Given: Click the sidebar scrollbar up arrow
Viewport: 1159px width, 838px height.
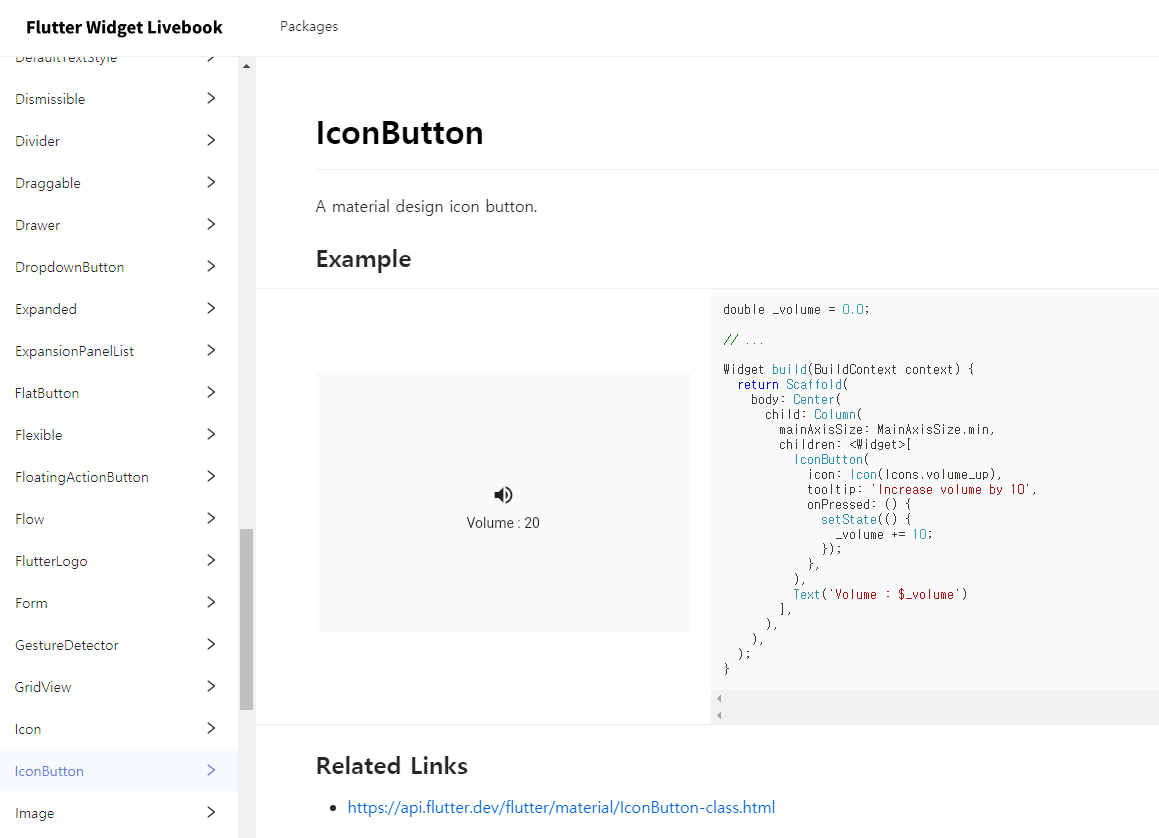Looking at the screenshot, I should point(247,67).
